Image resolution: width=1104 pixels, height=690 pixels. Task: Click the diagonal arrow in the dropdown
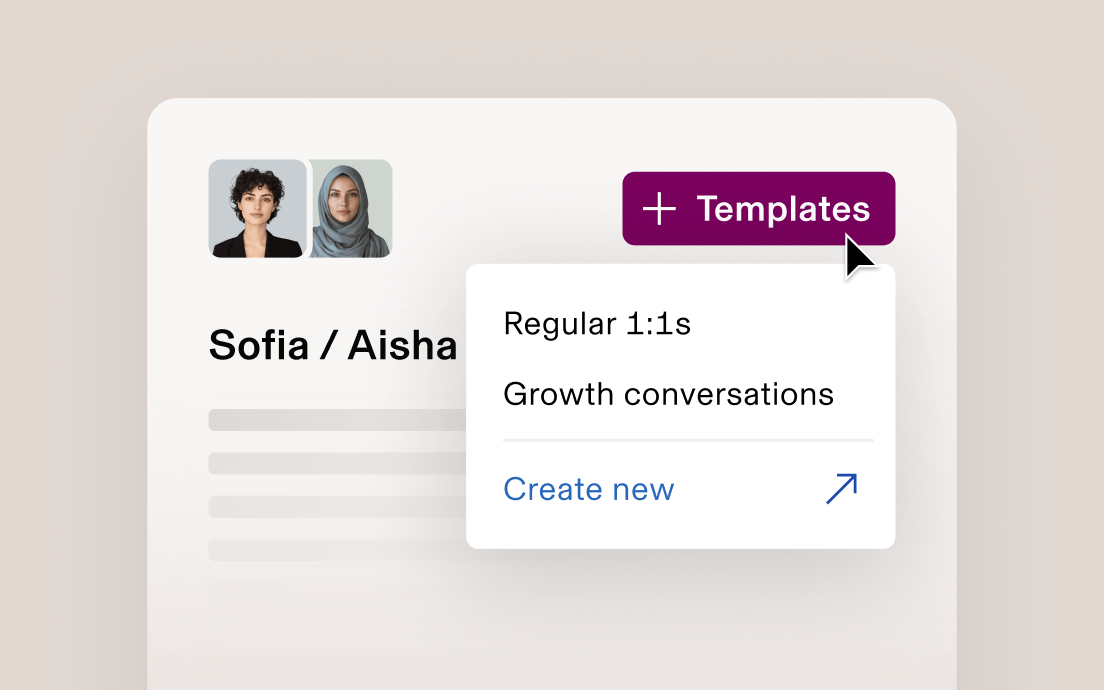pyautogui.click(x=839, y=488)
